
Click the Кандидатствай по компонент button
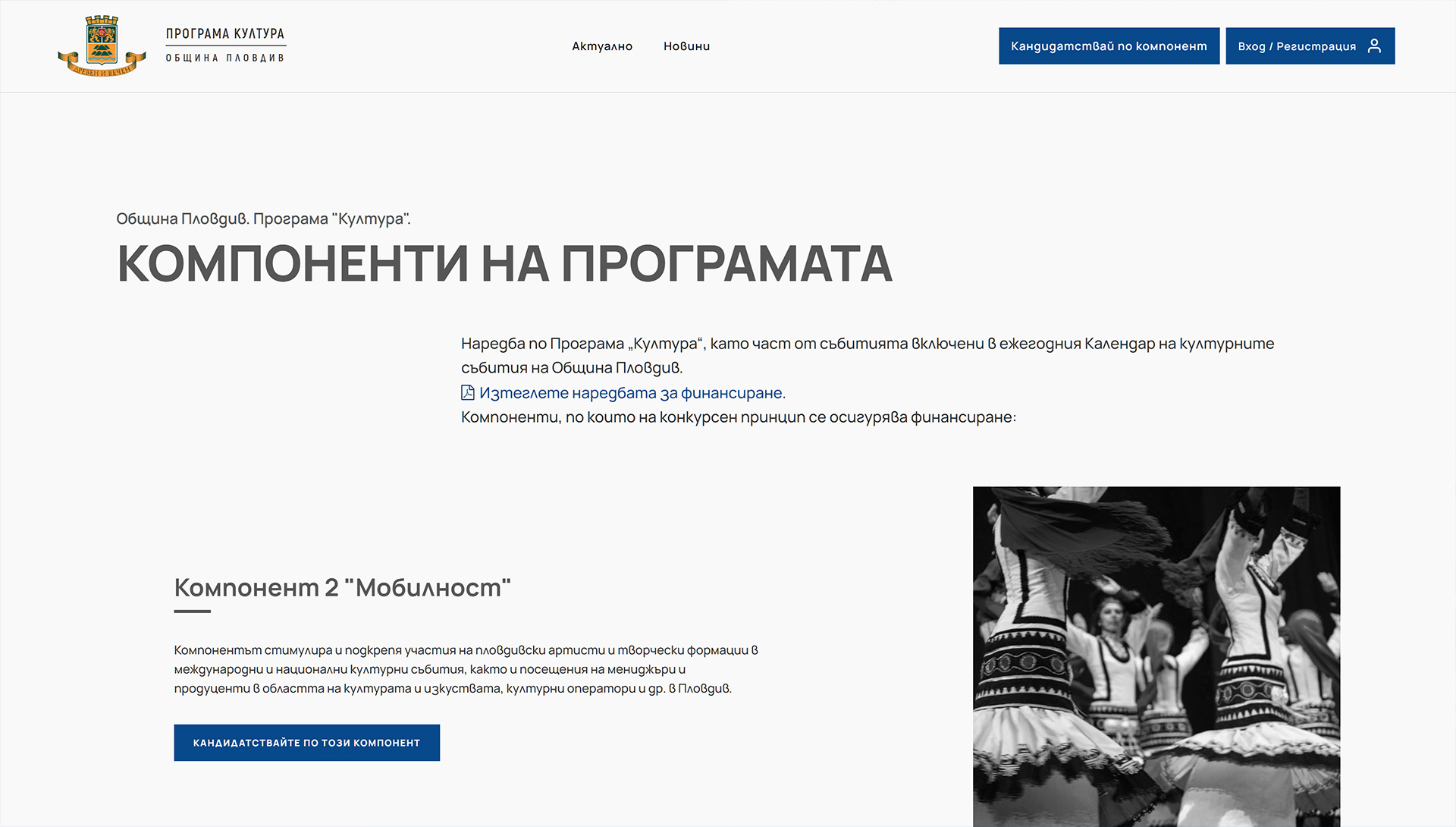[x=1109, y=46]
